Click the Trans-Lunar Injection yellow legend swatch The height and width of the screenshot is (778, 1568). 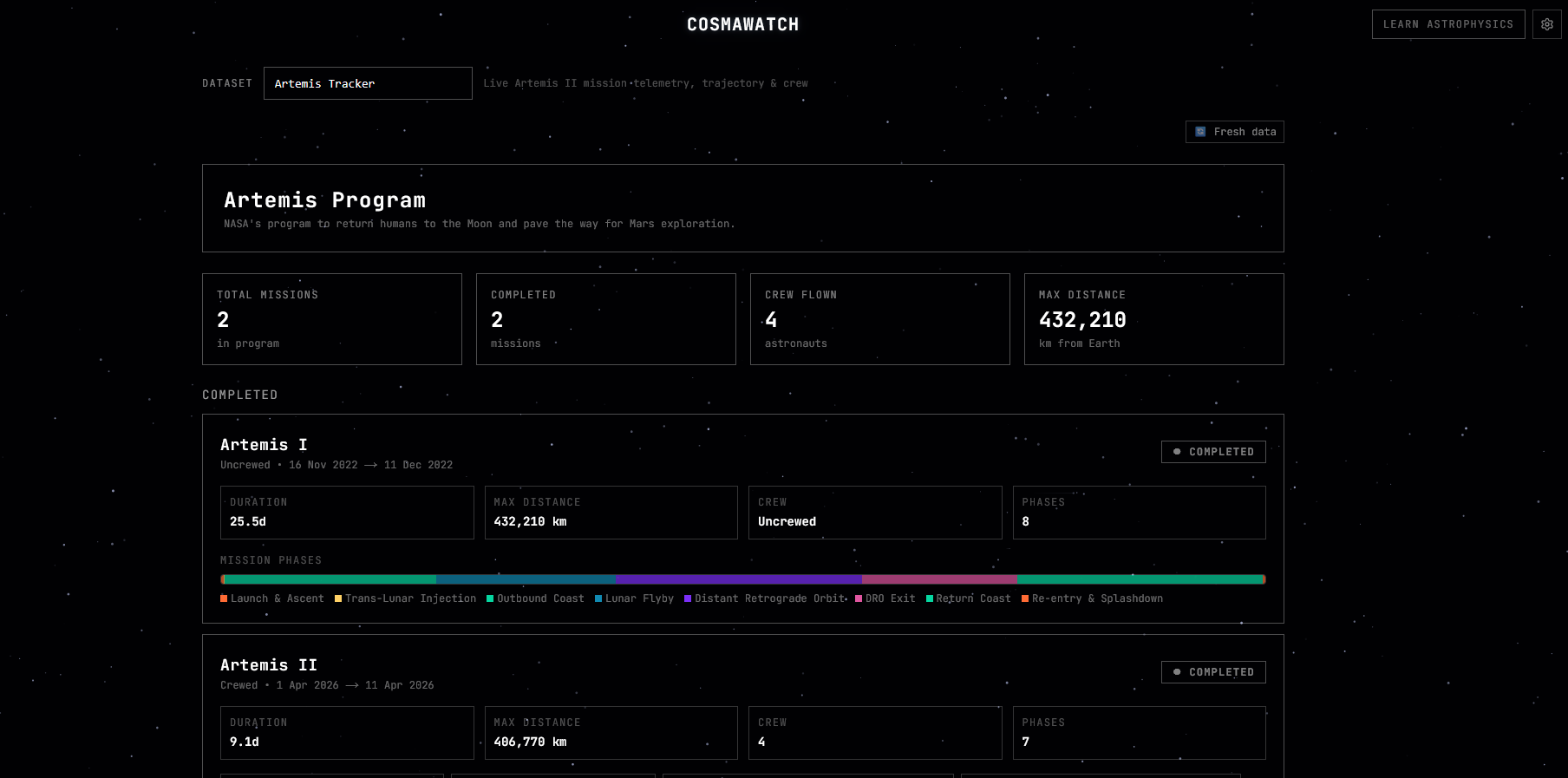point(338,598)
